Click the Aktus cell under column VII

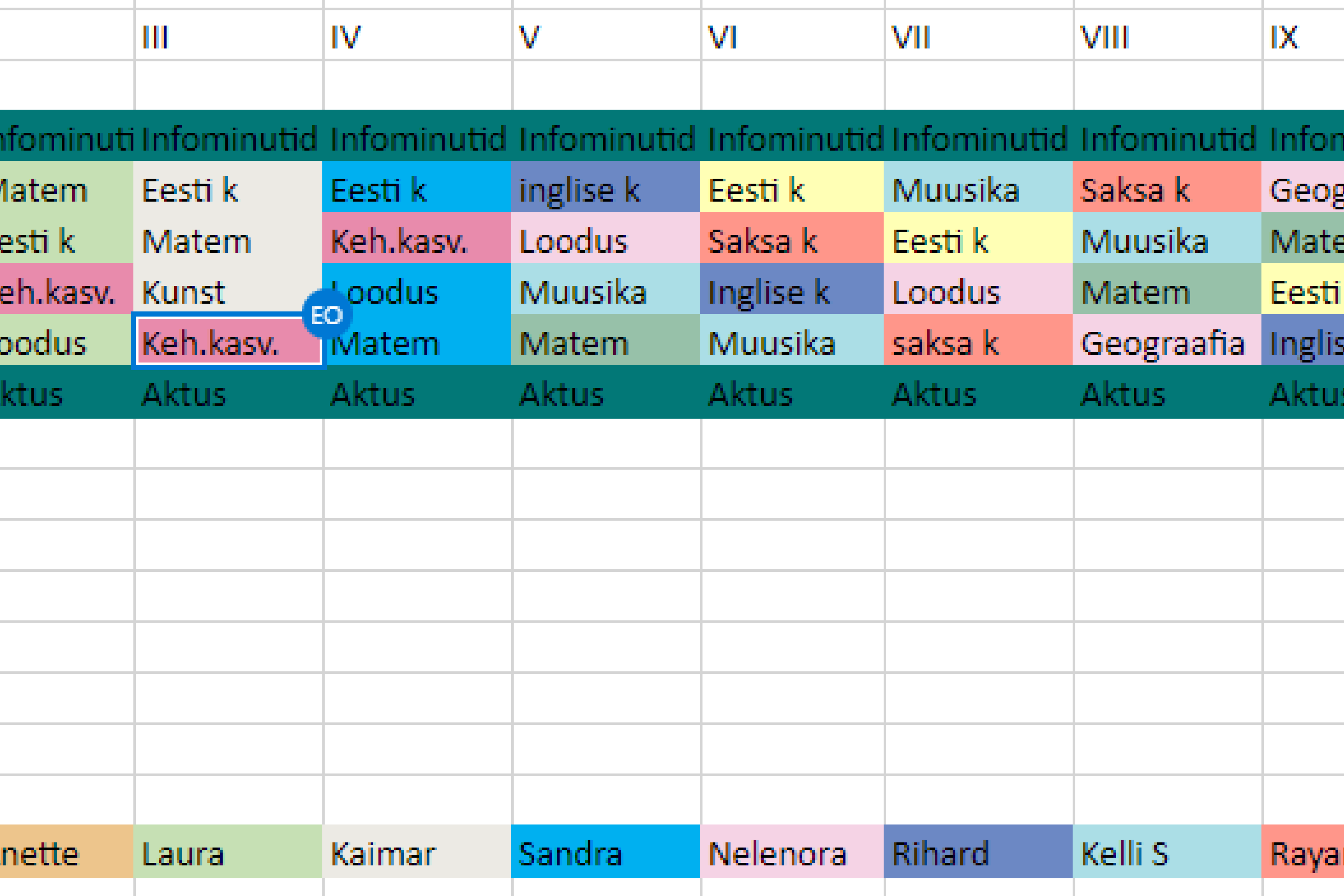pos(978,394)
